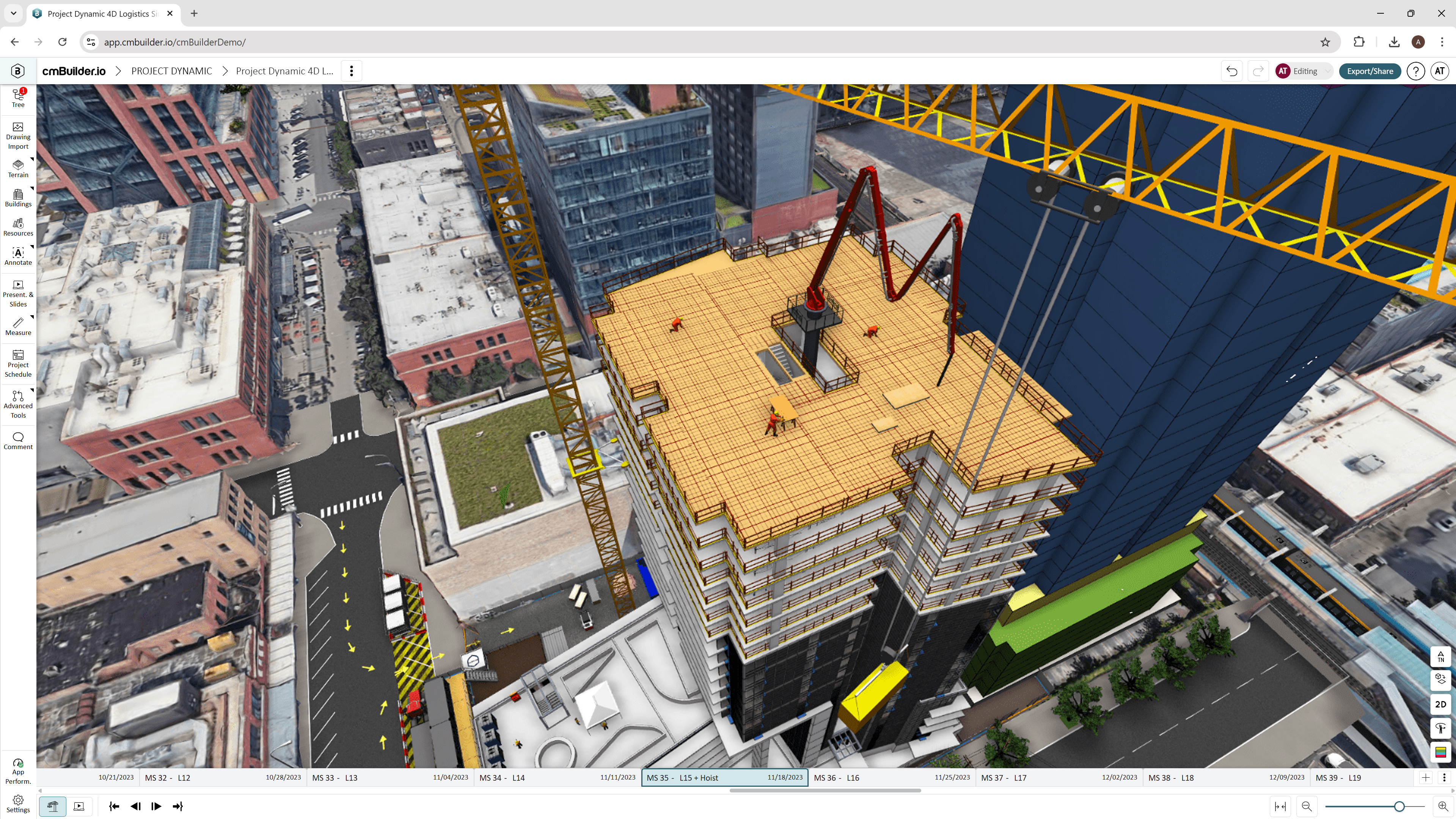Click the Export/Share button
Image resolution: width=1456 pixels, height=819 pixels.
pos(1370,71)
